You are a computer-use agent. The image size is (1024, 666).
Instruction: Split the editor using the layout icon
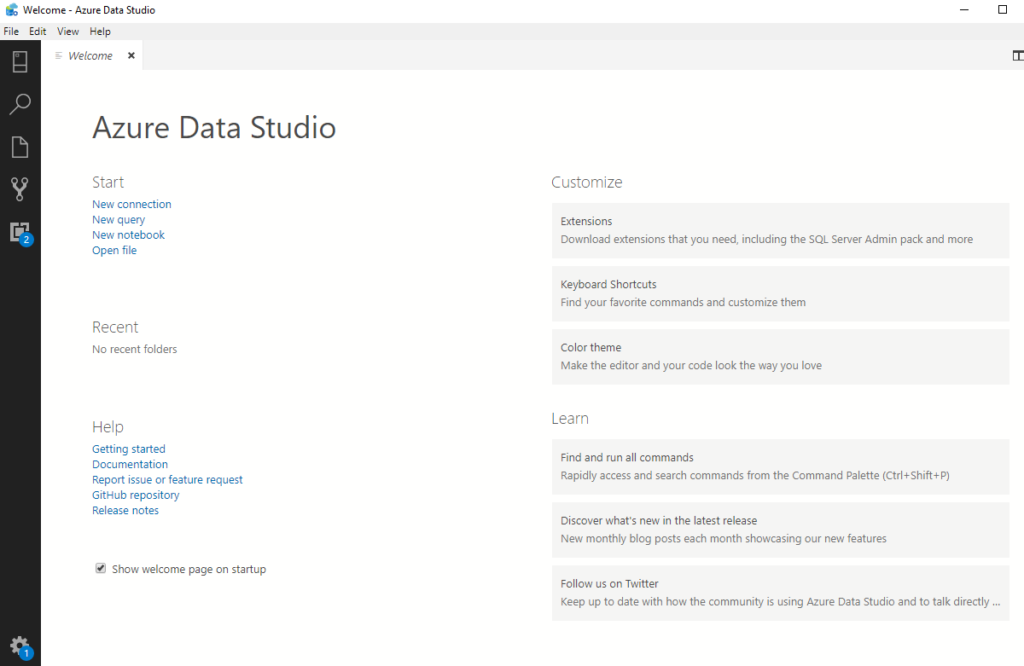1016,56
